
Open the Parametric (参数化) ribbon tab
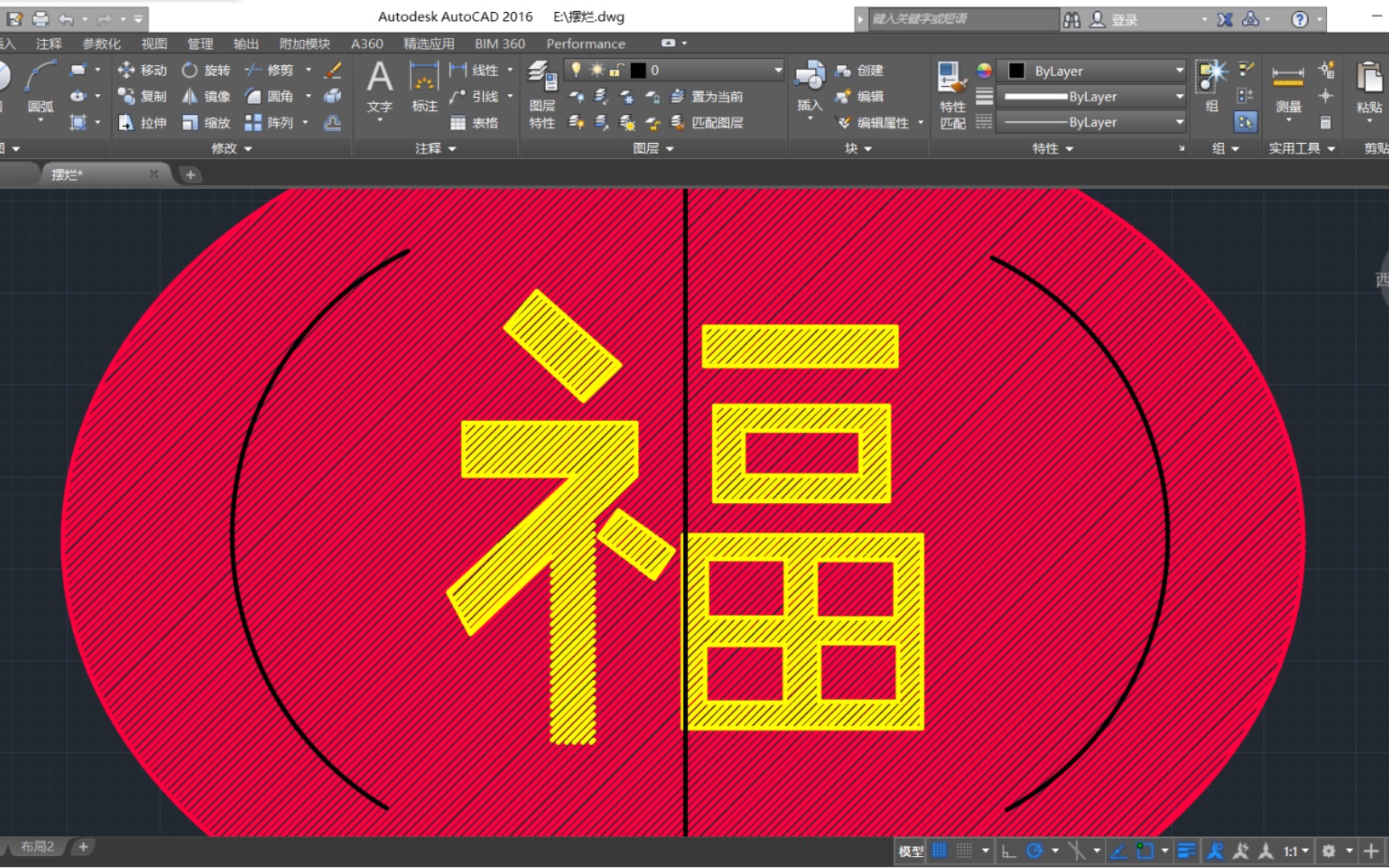101,43
